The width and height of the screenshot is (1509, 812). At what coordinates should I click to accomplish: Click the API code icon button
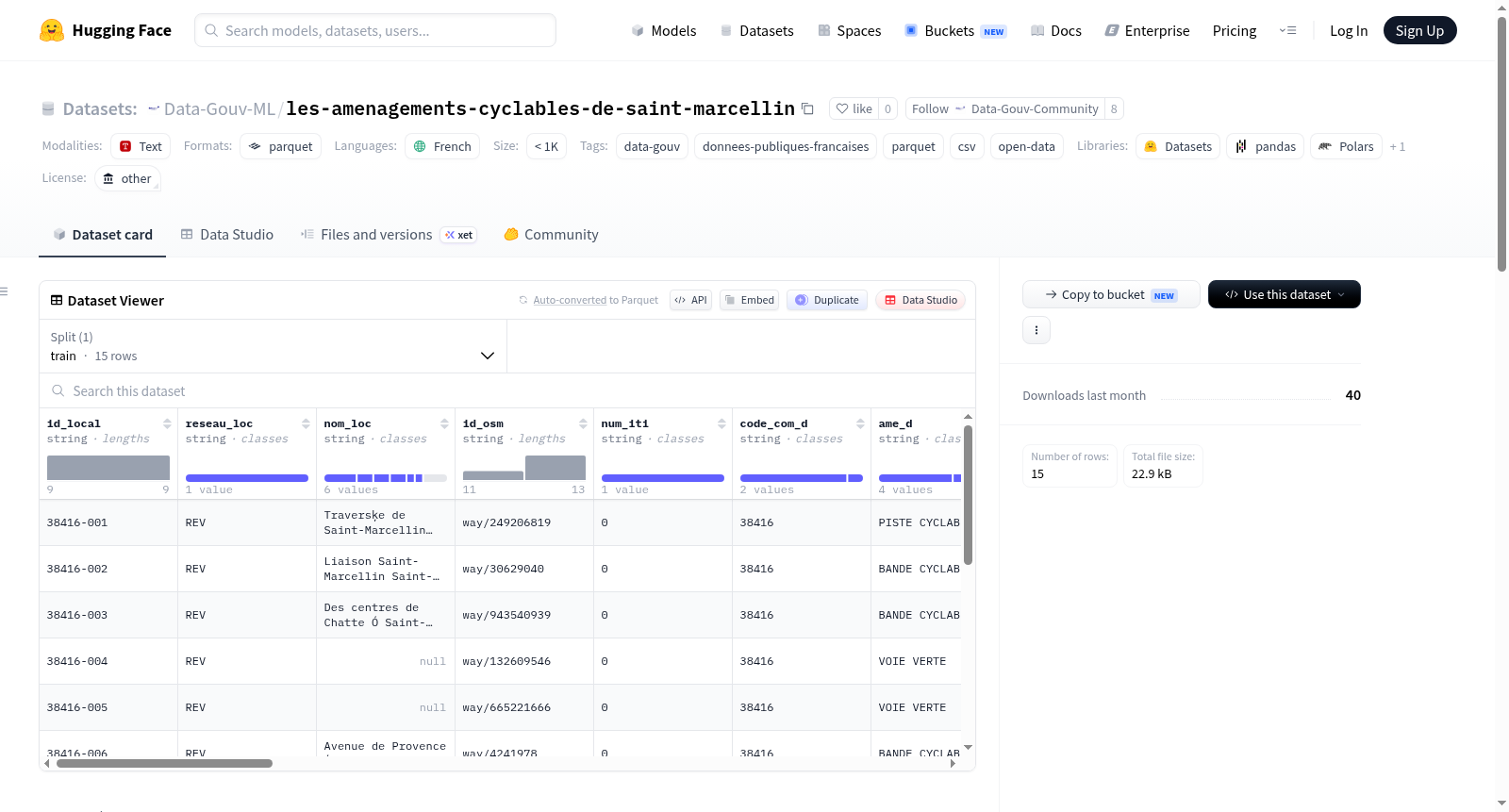point(690,300)
